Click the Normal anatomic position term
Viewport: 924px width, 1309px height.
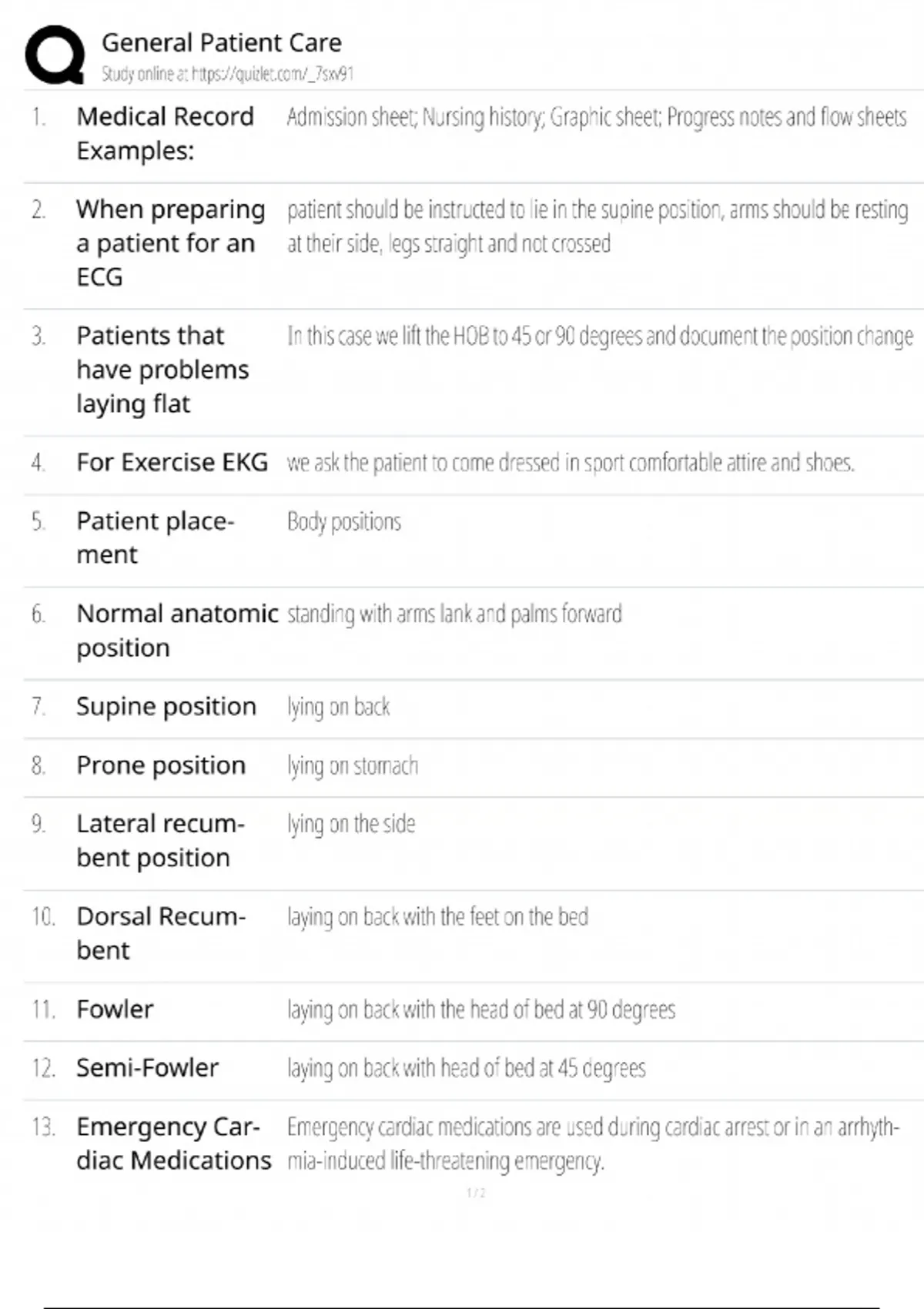click(176, 630)
